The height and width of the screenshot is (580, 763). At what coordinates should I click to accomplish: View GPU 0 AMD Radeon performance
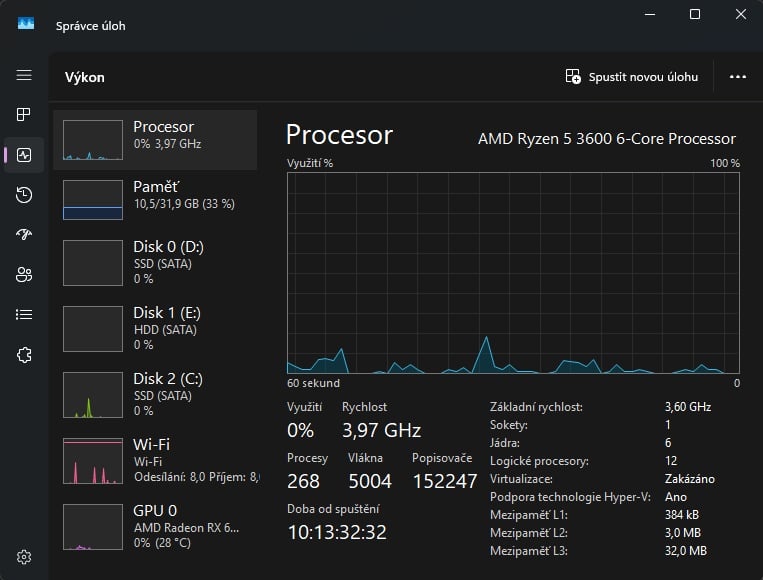click(x=155, y=526)
